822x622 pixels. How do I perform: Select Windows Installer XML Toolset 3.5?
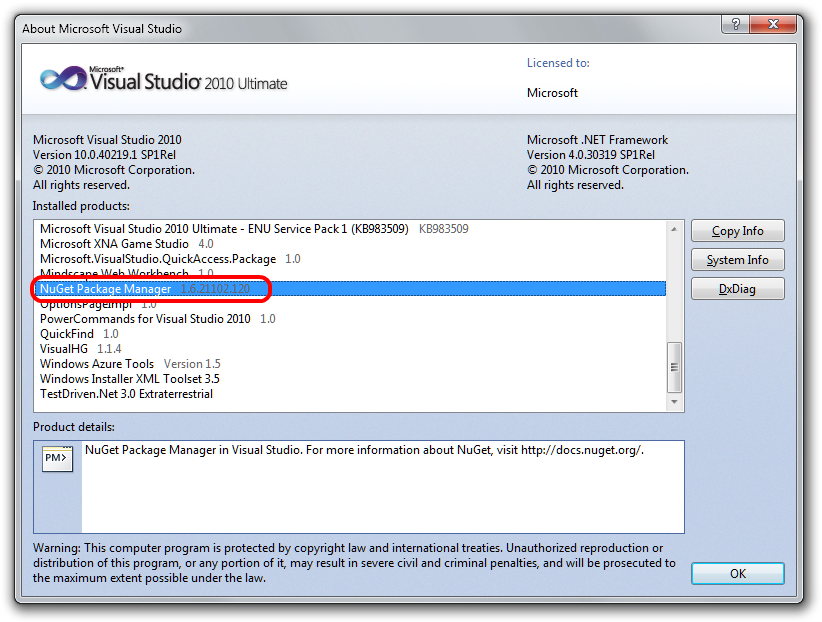pyautogui.click(x=129, y=379)
